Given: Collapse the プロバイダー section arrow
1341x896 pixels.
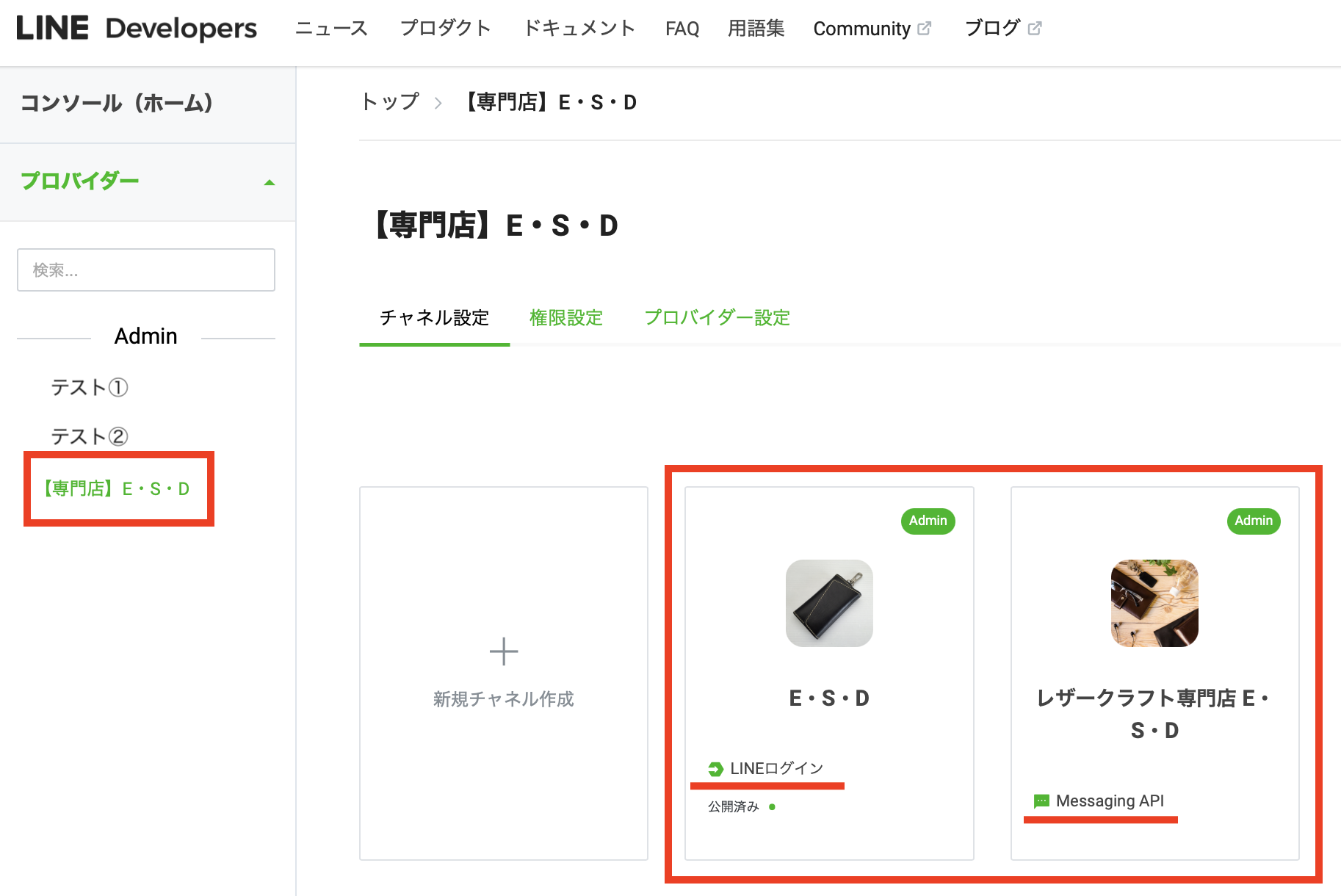Looking at the screenshot, I should [x=270, y=182].
